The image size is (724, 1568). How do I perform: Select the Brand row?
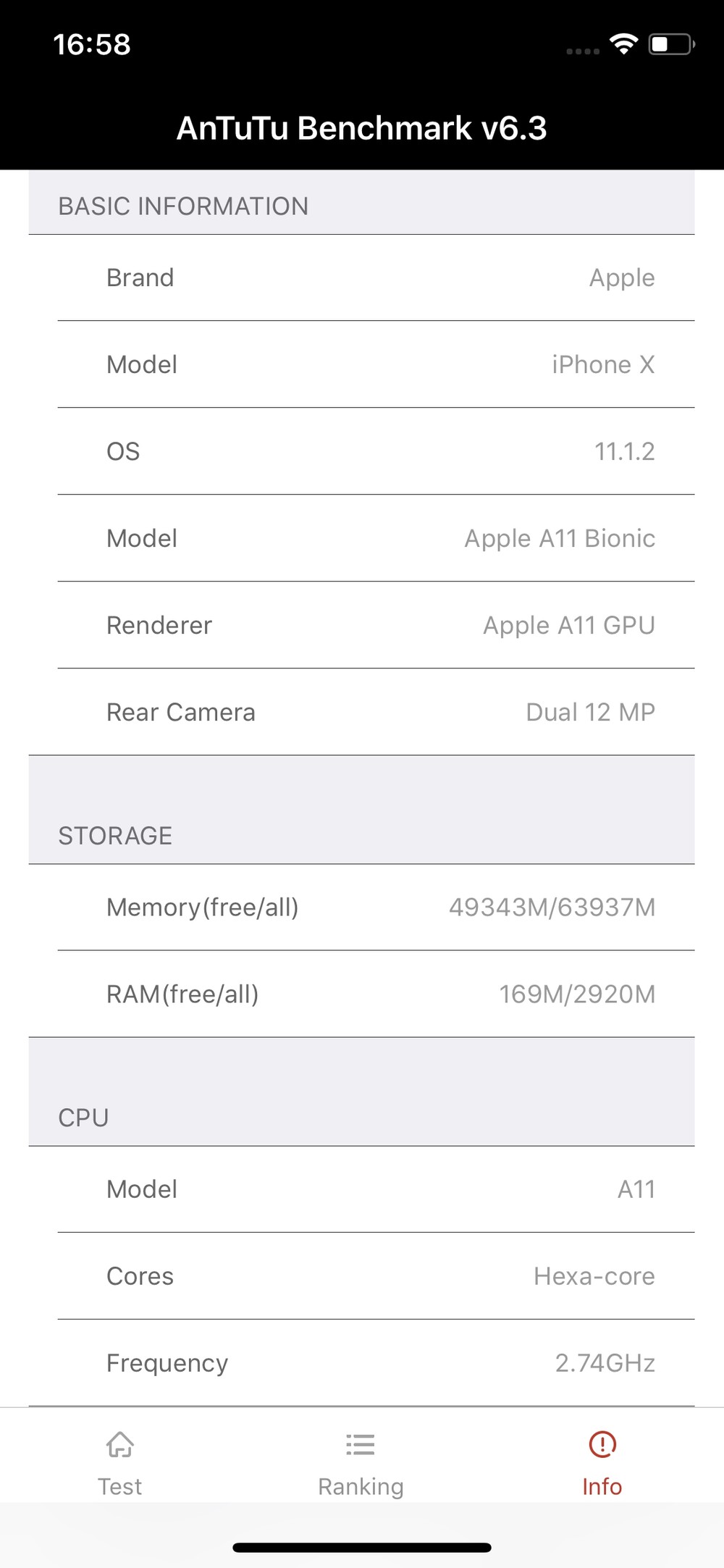coord(376,277)
